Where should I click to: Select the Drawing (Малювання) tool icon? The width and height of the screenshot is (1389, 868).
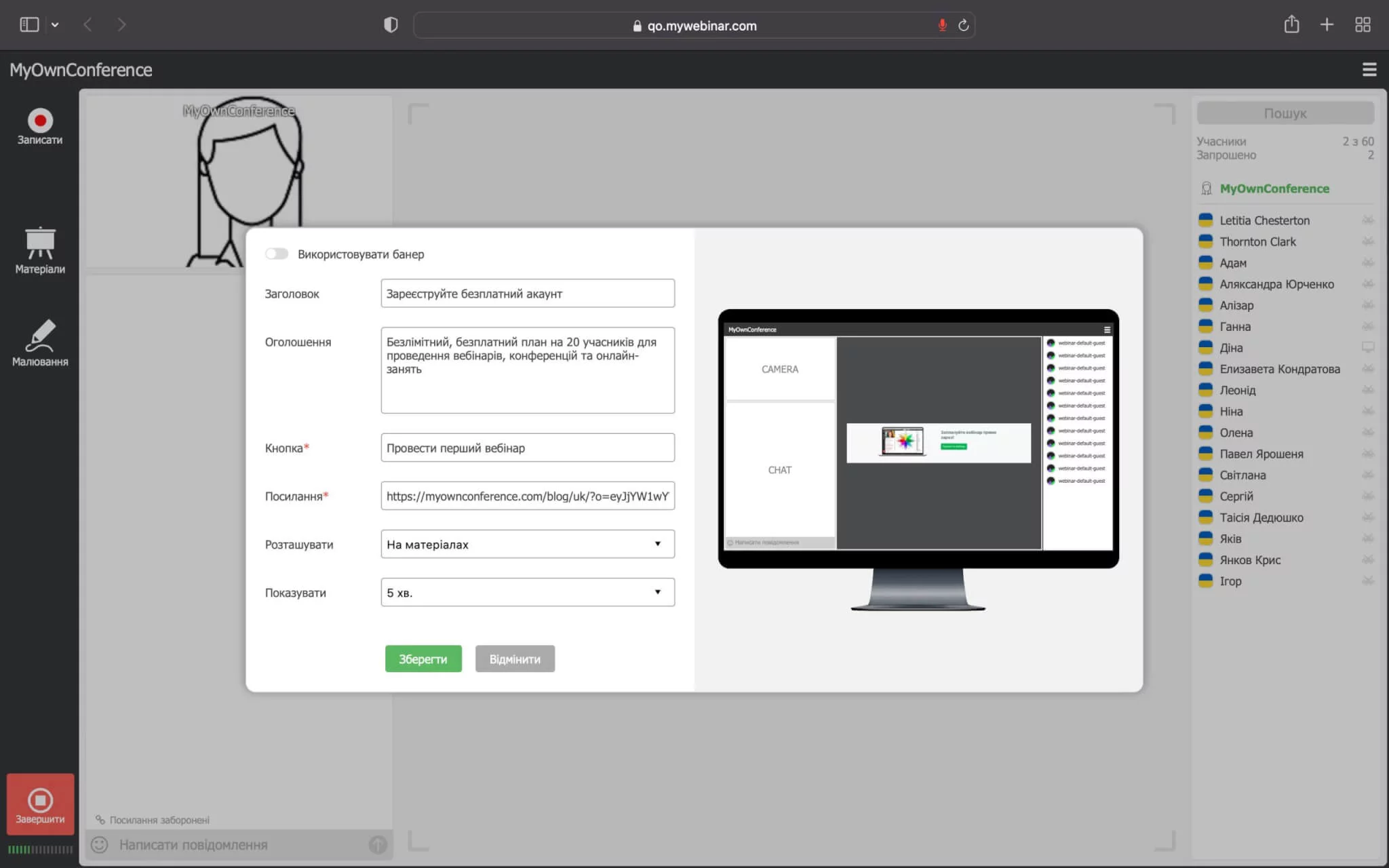coord(40,336)
